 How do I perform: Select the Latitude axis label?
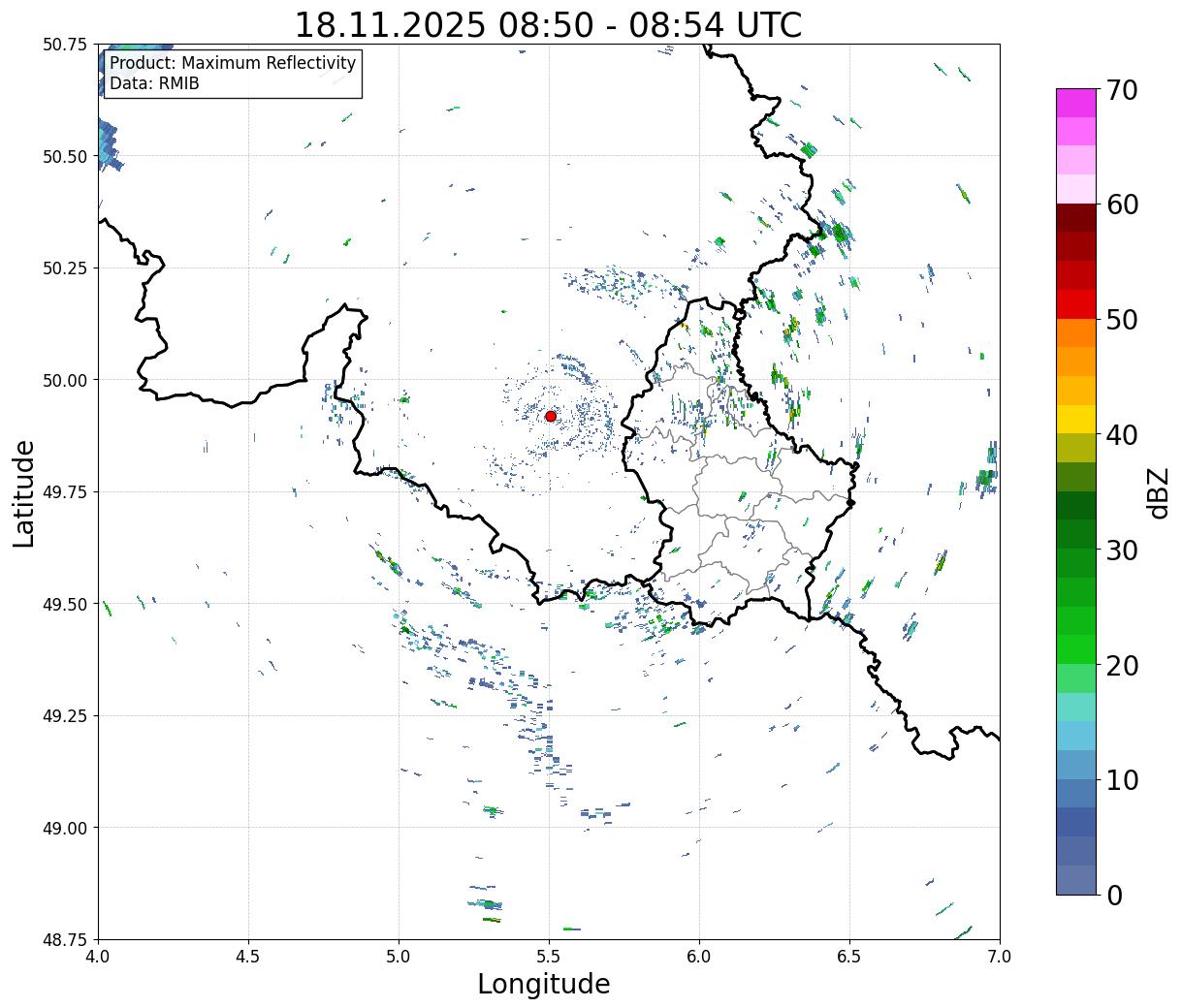click(24, 492)
